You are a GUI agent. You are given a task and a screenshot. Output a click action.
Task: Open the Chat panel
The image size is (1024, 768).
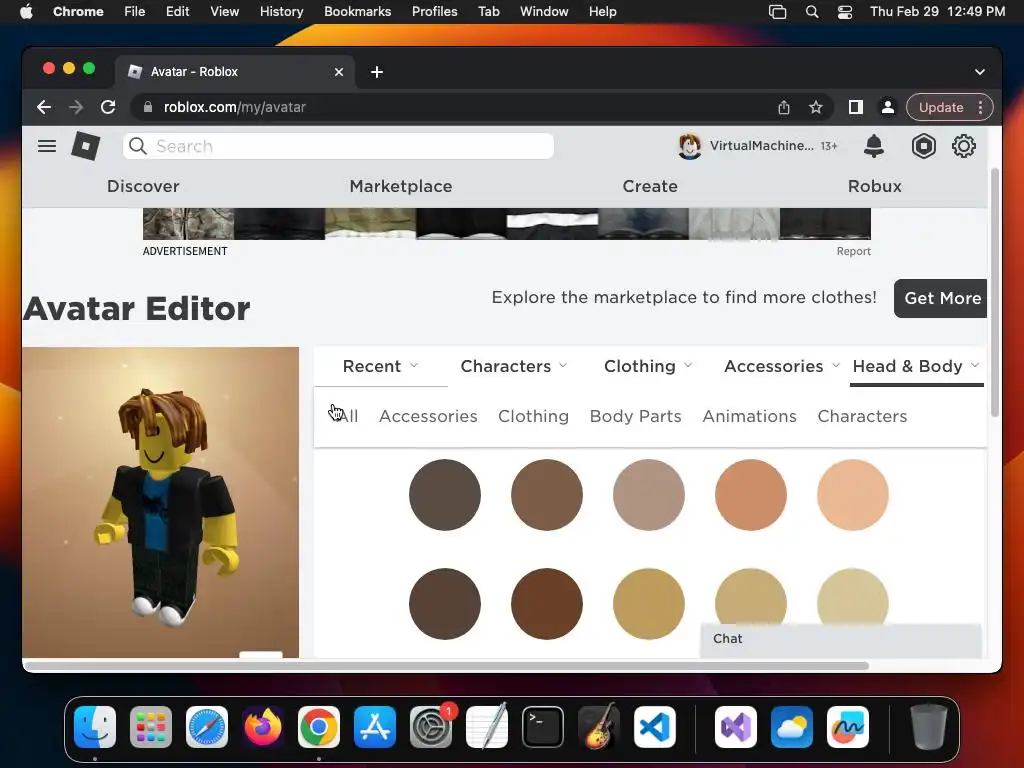click(840, 639)
